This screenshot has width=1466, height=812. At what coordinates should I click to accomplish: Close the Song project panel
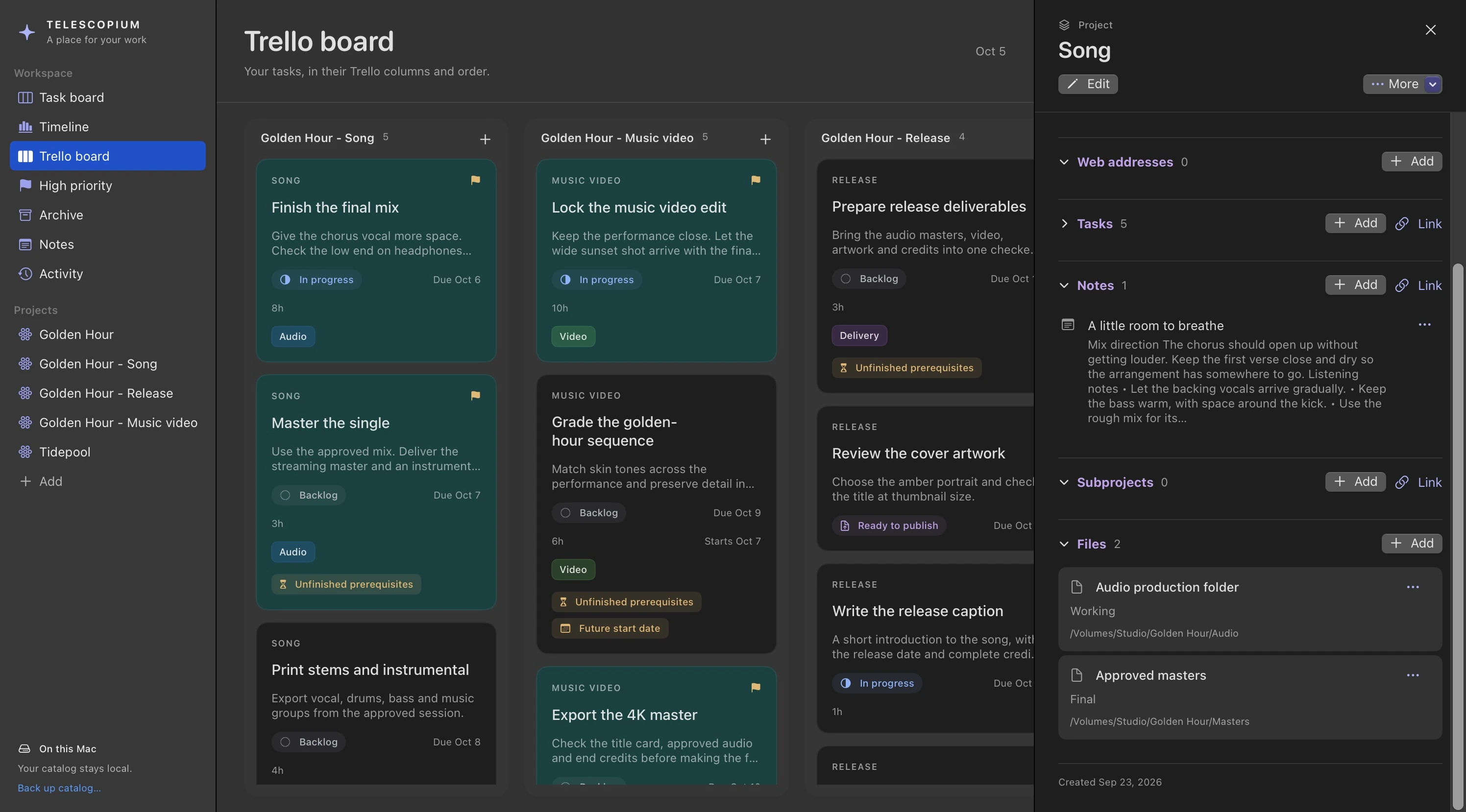pyautogui.click(x=1430, y=29)
